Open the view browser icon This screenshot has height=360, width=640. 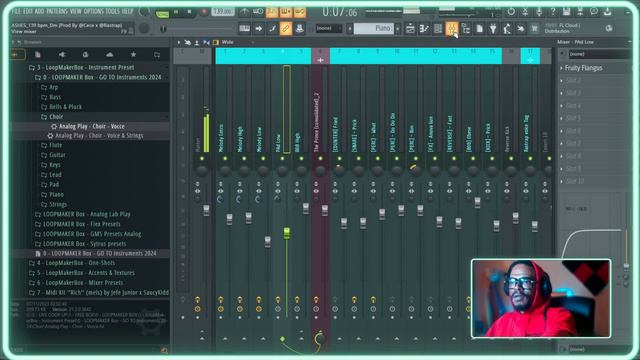(x=466, y=29)
